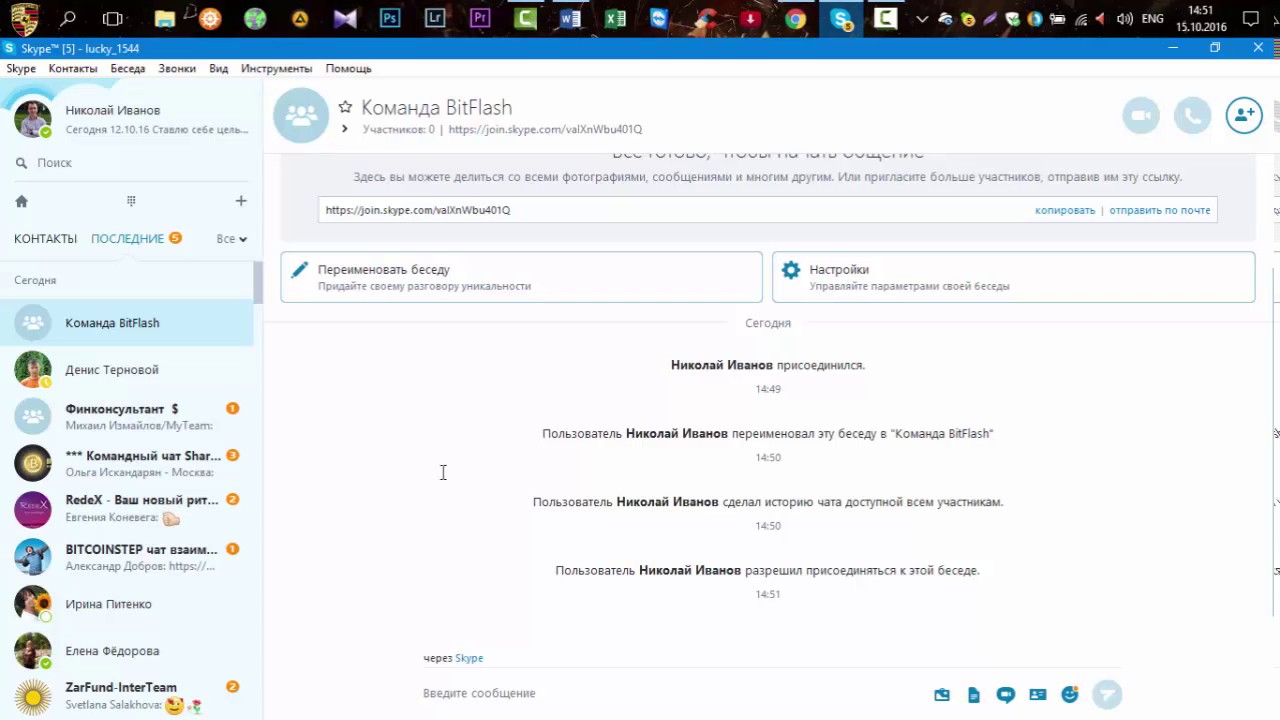Click the Команда BitFlash group avatar in header
This screenshot has width=1280, height=720.
click(301, 116)
